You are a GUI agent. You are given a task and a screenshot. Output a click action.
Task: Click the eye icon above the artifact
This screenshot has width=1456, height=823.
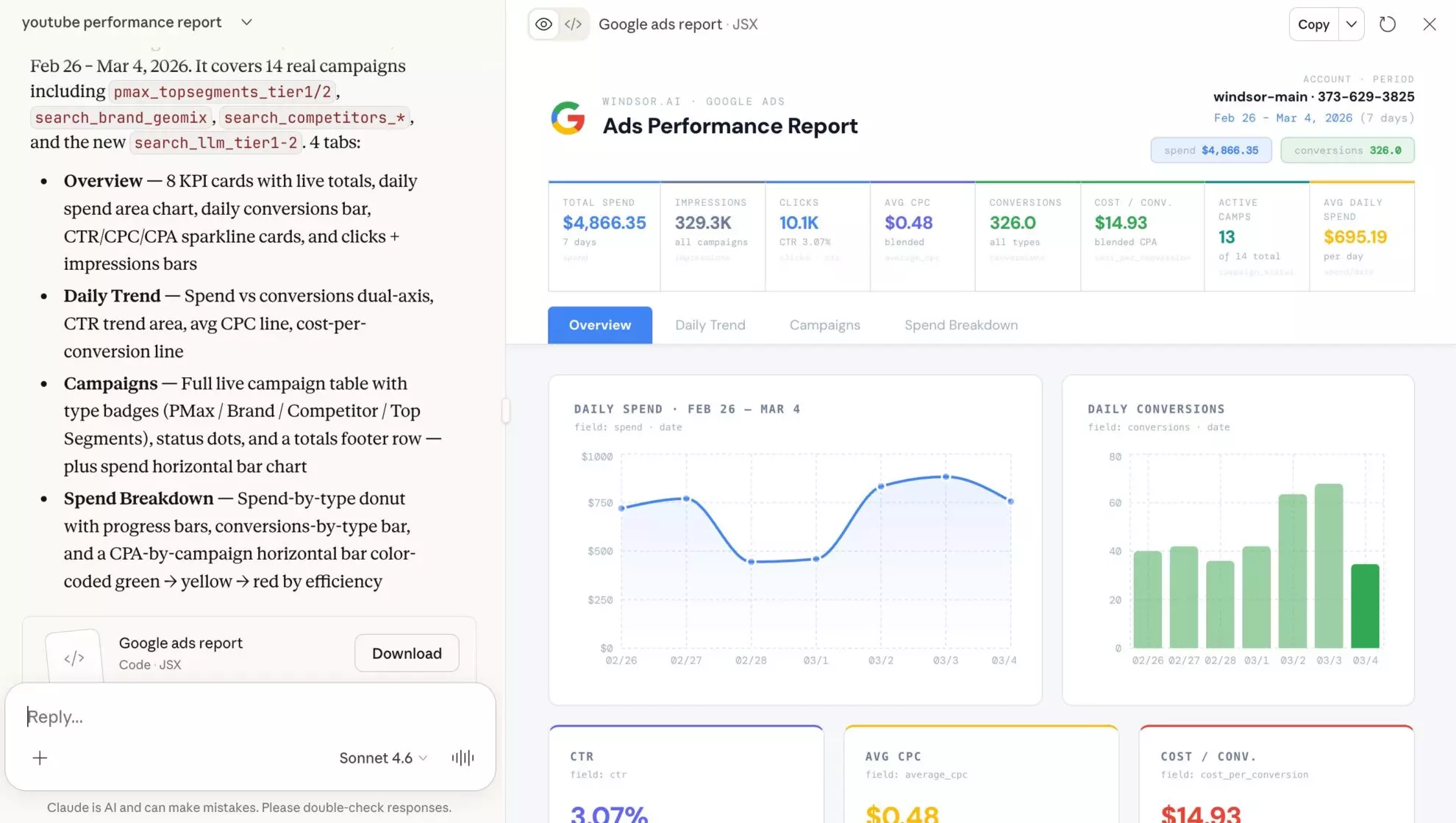click(543, 24)
